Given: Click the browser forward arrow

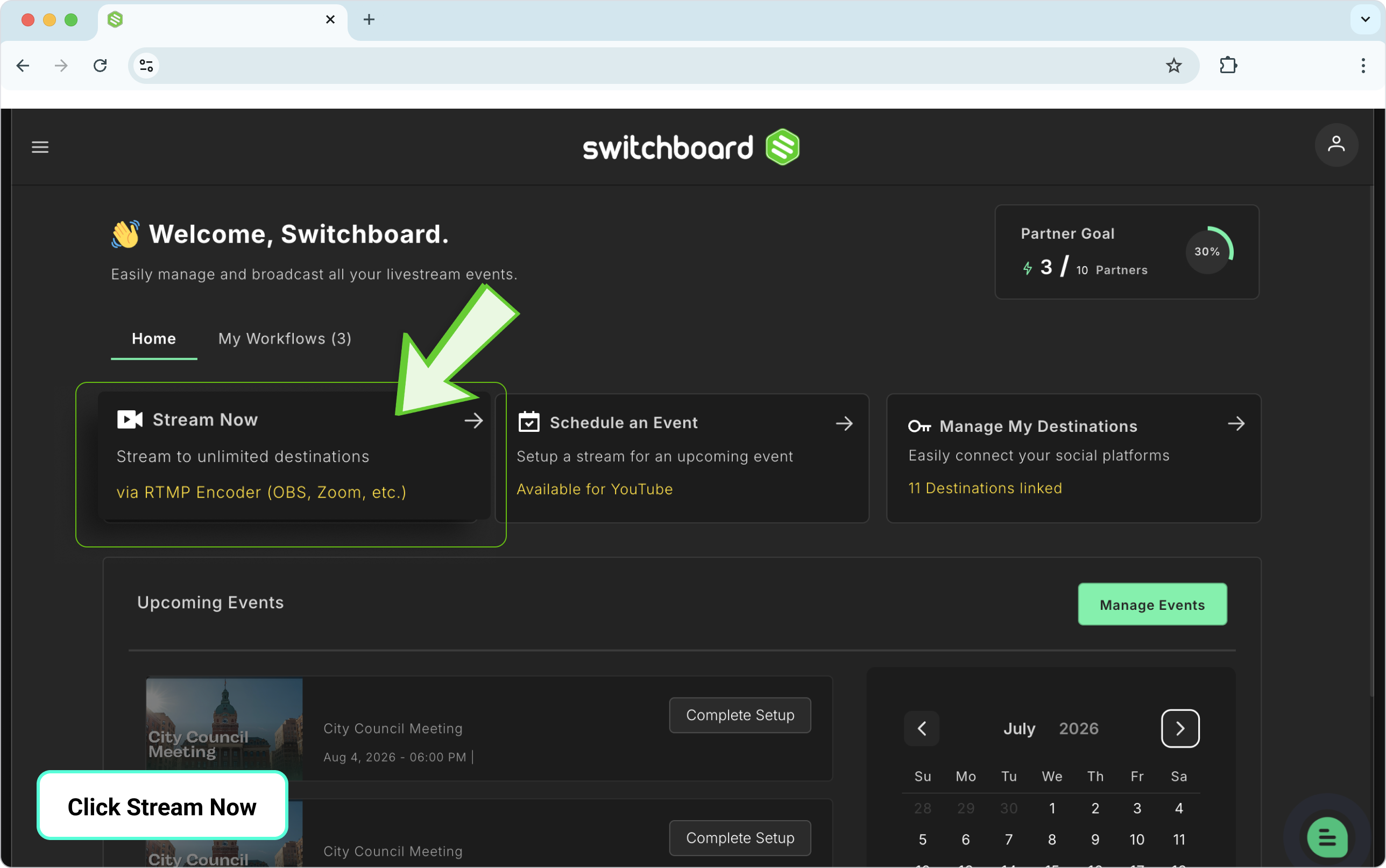Looking at the screenshot, I should [x=61, y=66].
